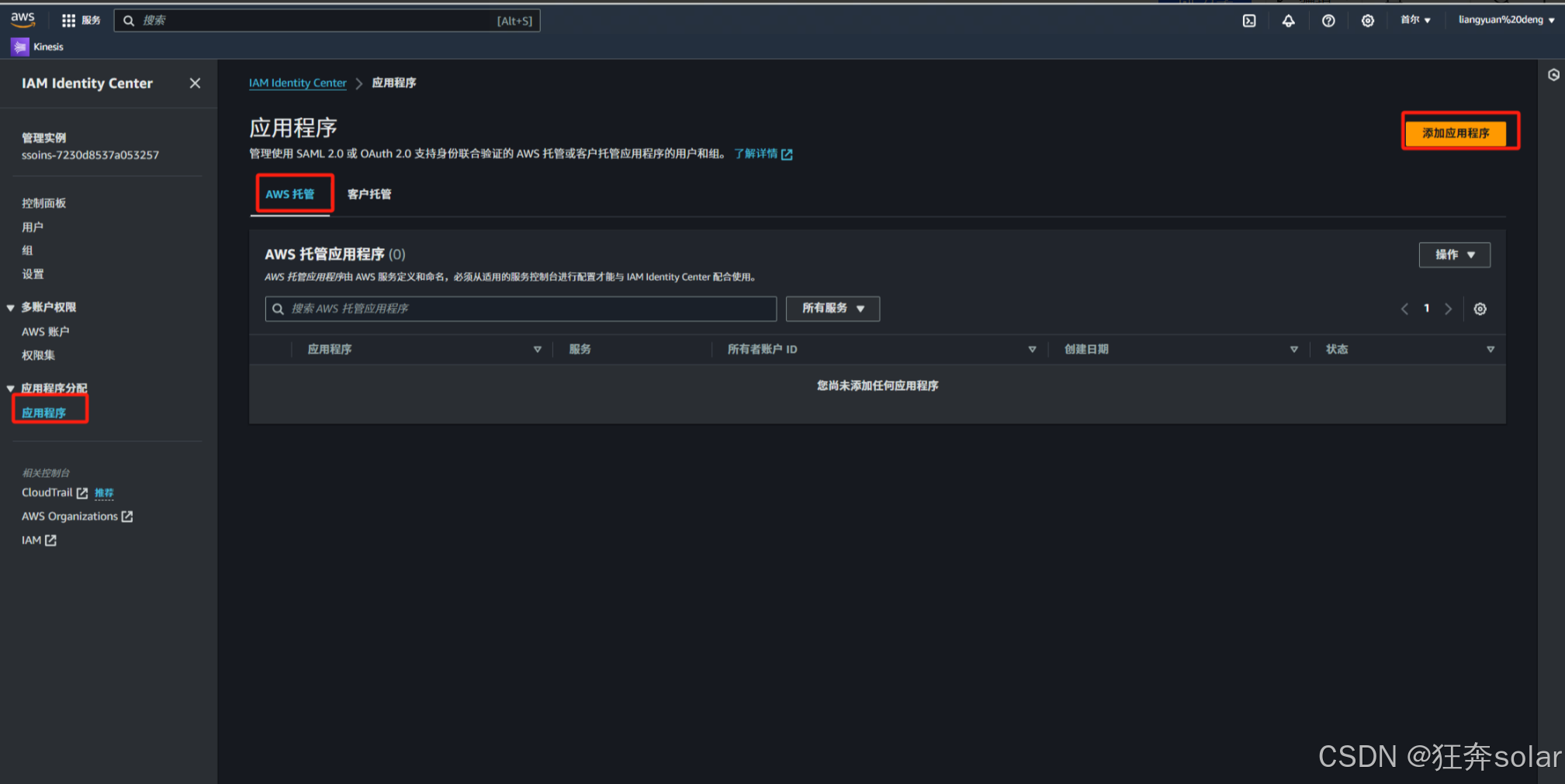
Task: Focus the top console search box
Action: point(327,21)
